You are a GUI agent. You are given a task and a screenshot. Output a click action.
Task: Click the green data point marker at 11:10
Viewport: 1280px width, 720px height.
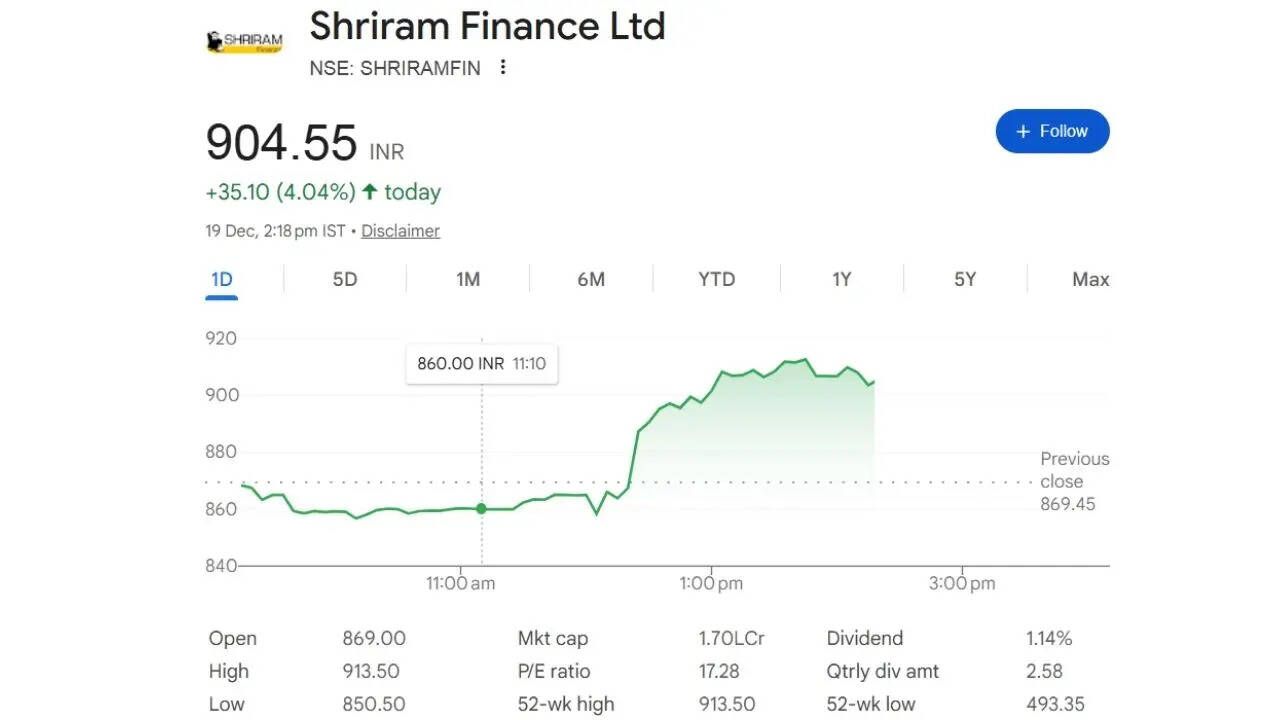coord(481,508)
